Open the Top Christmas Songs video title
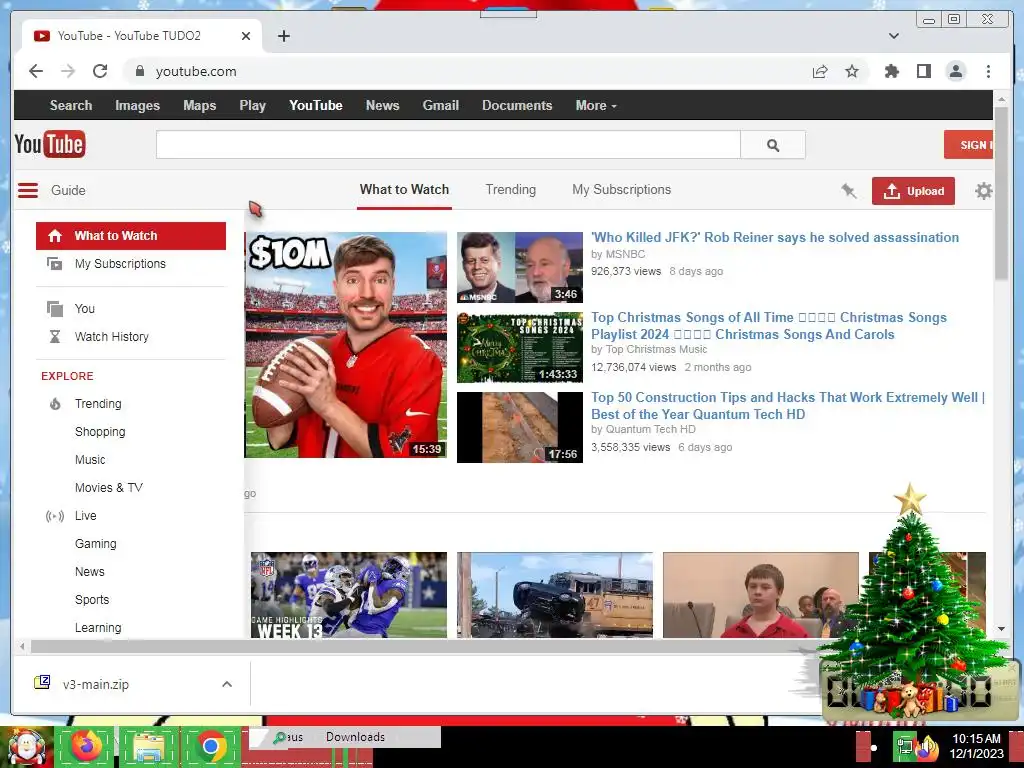This screenshot has height=768, width=1024. 769,326
